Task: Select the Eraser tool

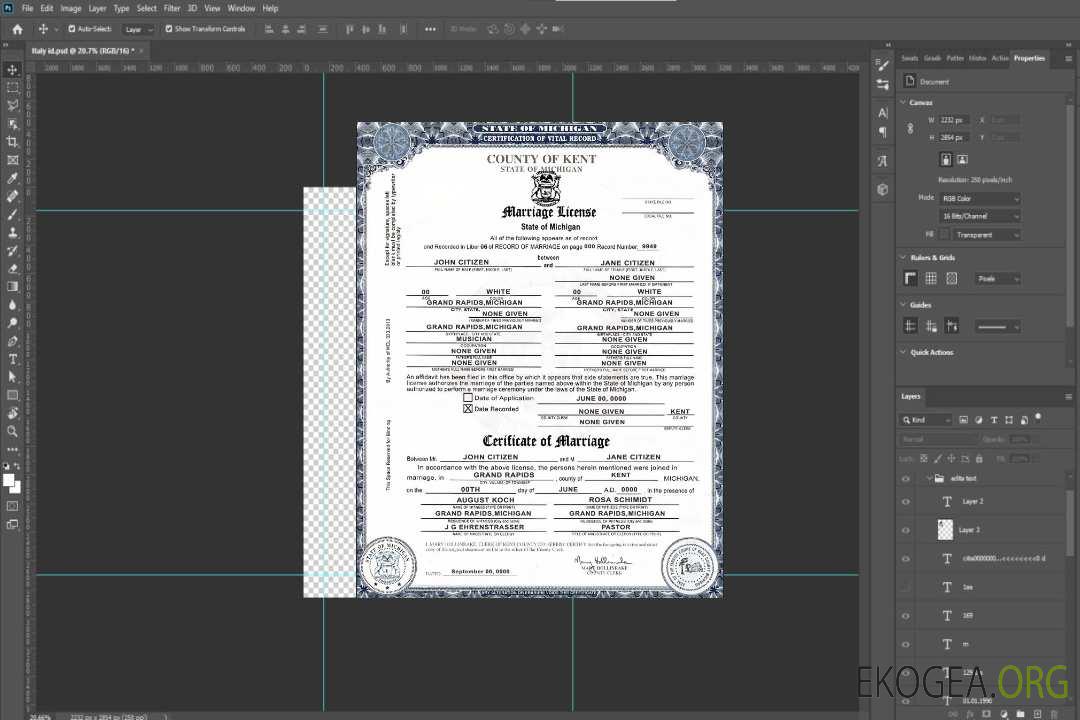Action: pyautogui.click(x=12, y=269)
